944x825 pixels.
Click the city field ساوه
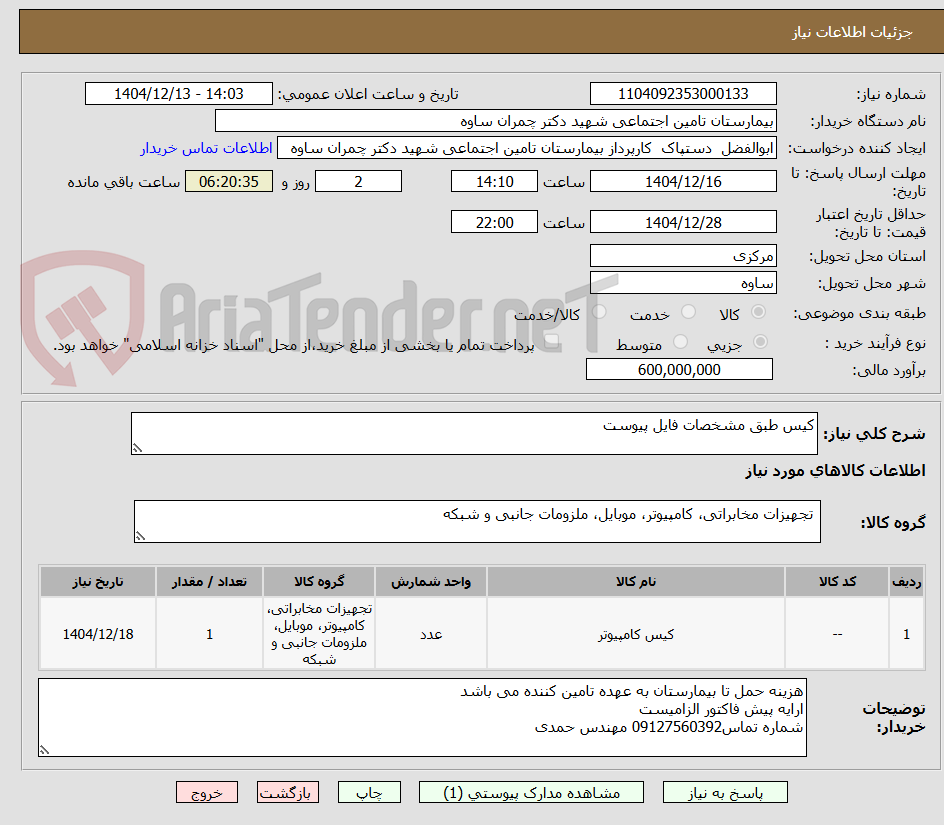tap(683, 283)
